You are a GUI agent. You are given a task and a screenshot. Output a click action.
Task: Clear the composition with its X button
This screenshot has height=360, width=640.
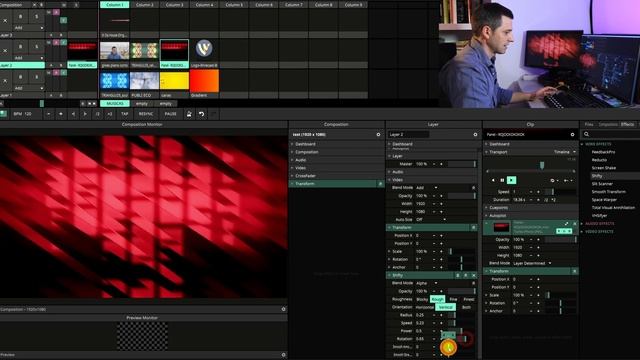pyautogui.click(x=34, y=5)
